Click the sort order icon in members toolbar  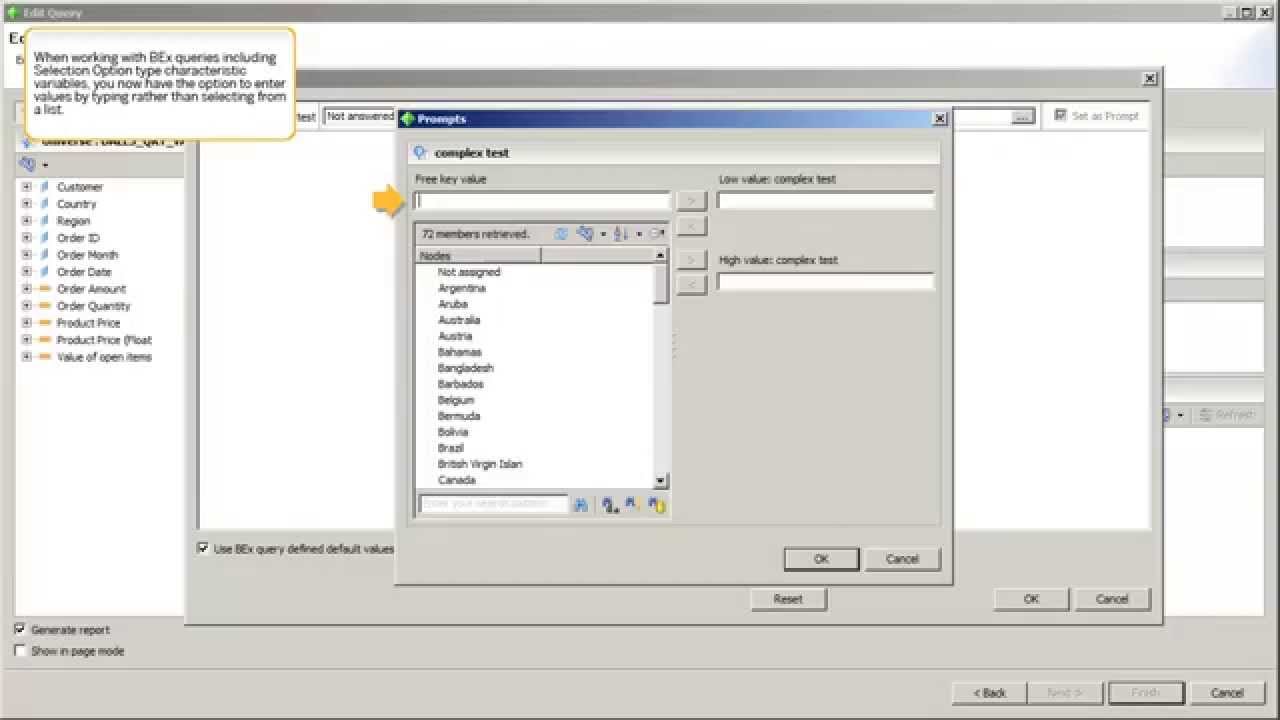[x=621, y=234]
